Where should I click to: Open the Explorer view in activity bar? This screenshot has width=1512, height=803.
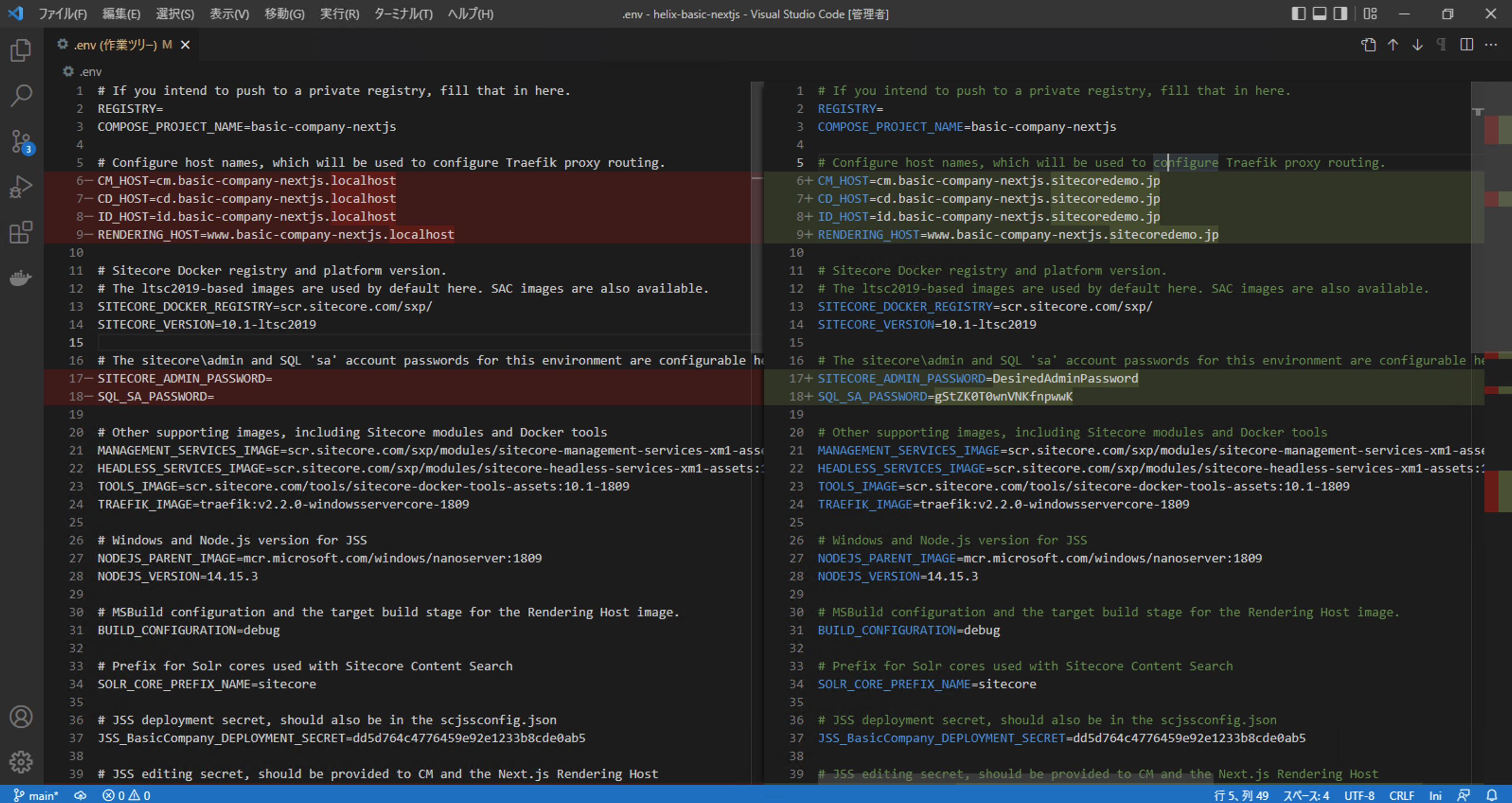[x=21, y=50]
